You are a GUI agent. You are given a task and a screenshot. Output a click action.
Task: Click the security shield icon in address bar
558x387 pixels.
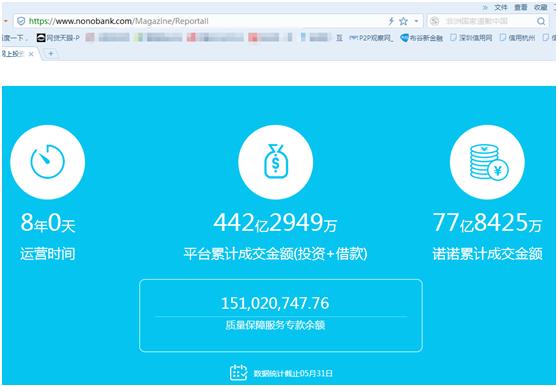coord(21,21)
